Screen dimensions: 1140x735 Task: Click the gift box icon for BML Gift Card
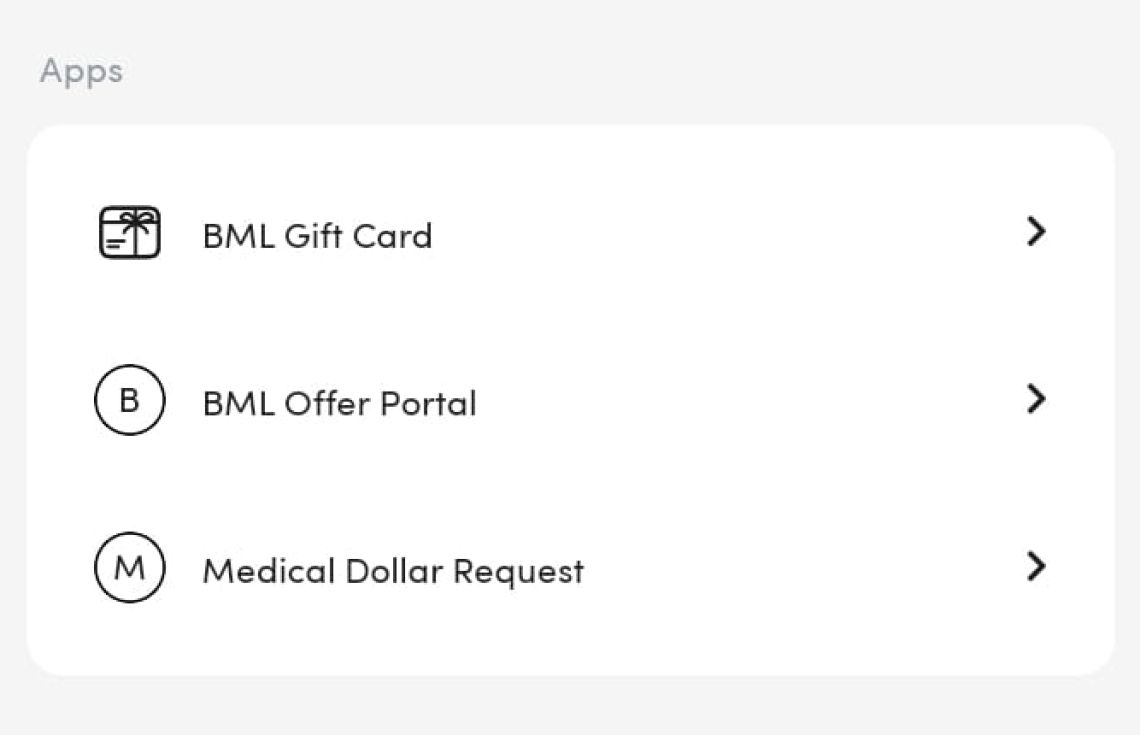pyautogui.click(x=130, y=233)
